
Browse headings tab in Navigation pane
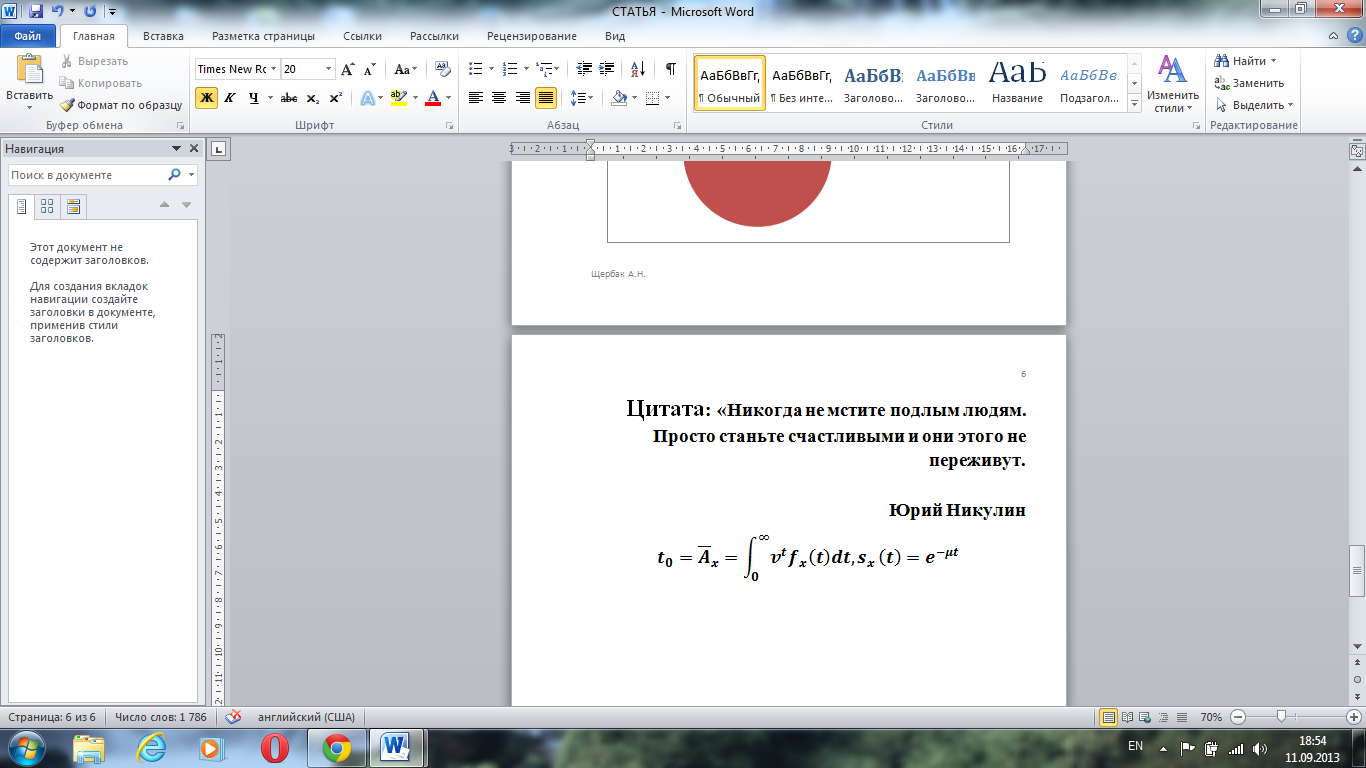21,206
